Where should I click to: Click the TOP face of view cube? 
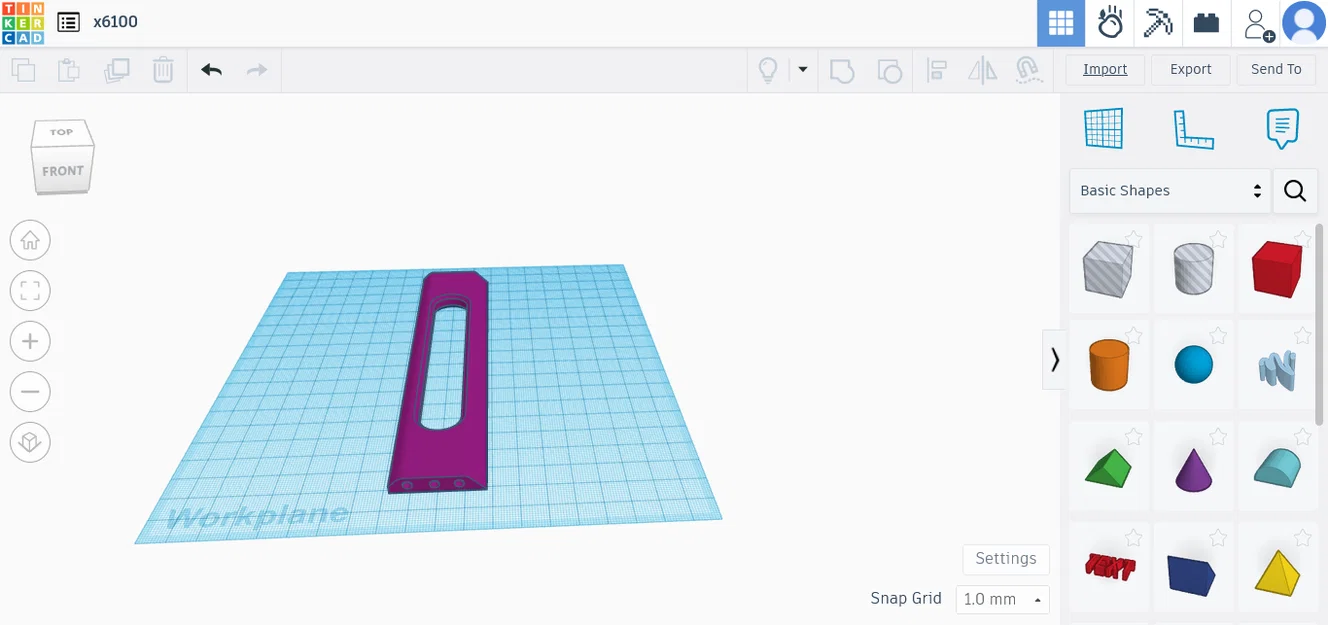(62, 132)
